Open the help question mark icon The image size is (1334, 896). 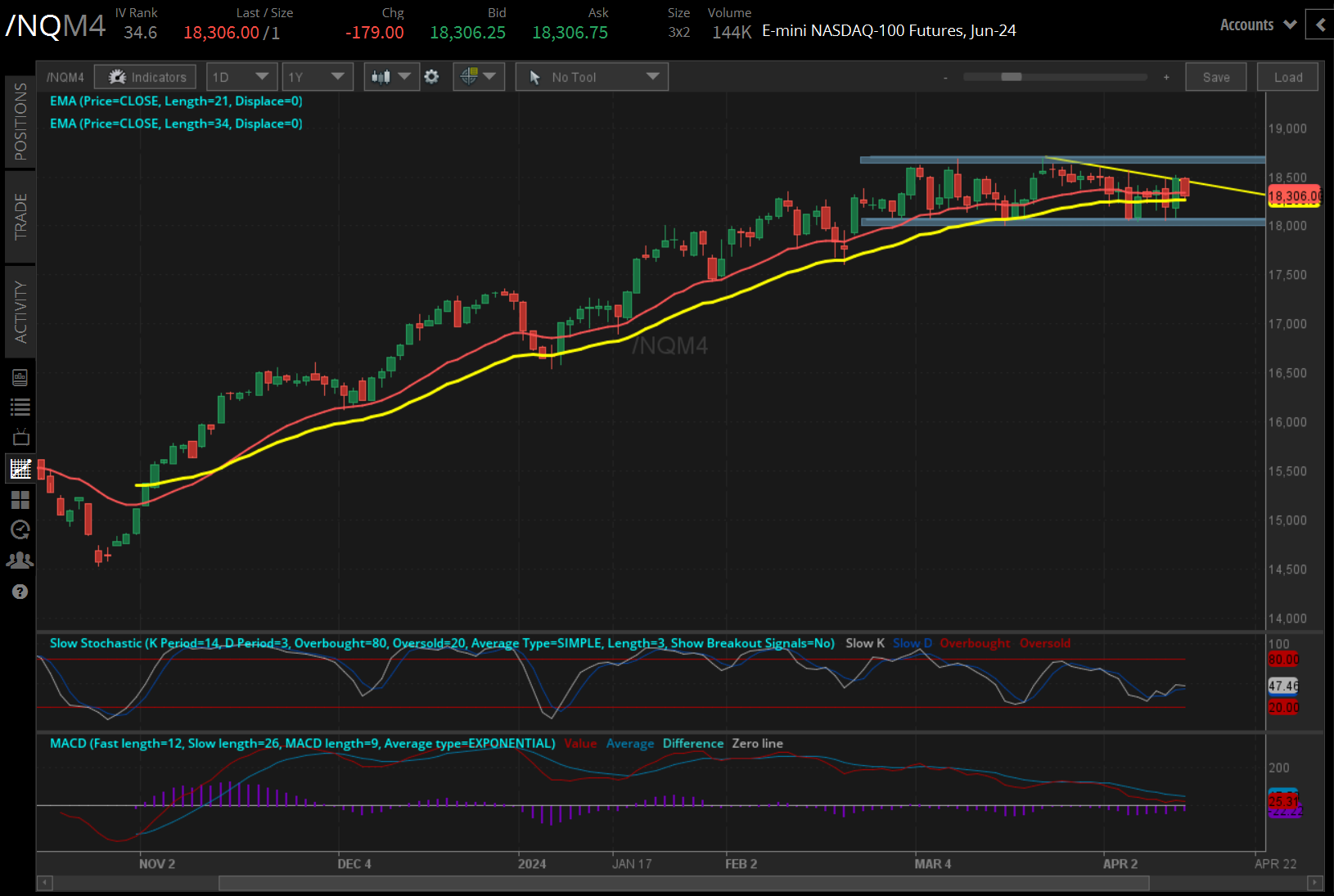20,591
